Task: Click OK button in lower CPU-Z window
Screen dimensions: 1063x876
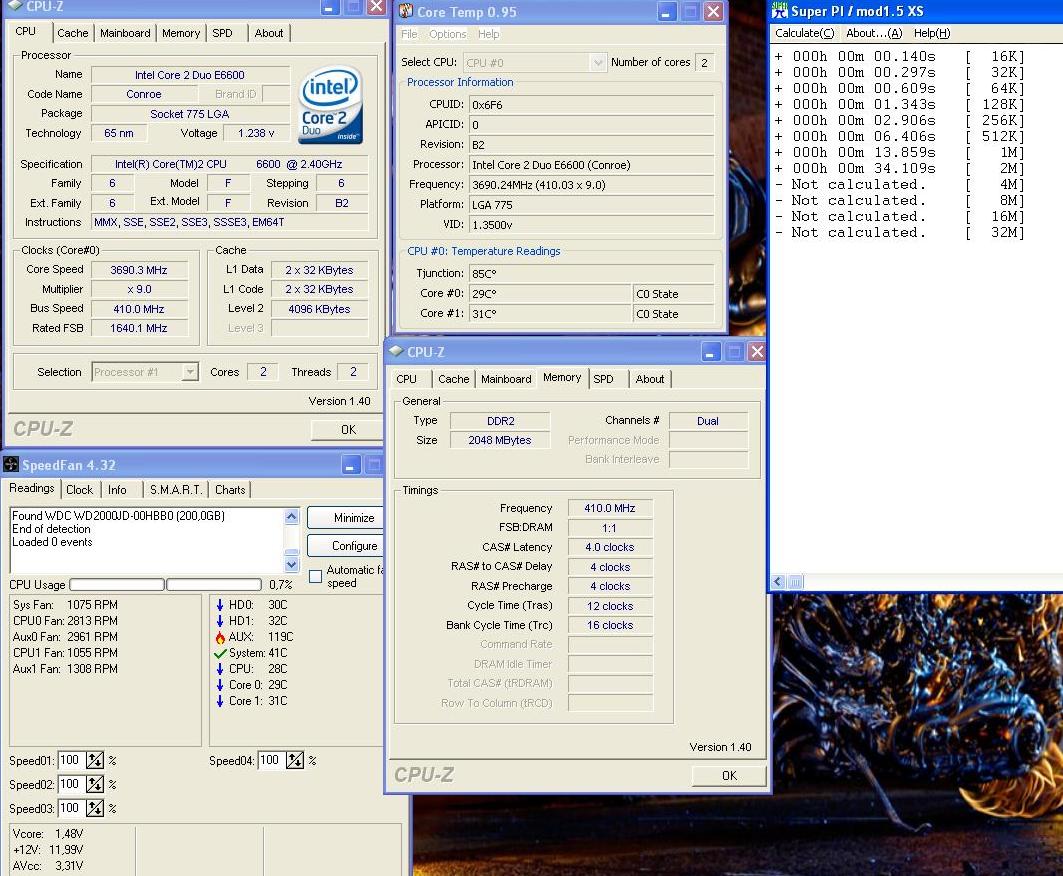Action: (x=729, y=776)
